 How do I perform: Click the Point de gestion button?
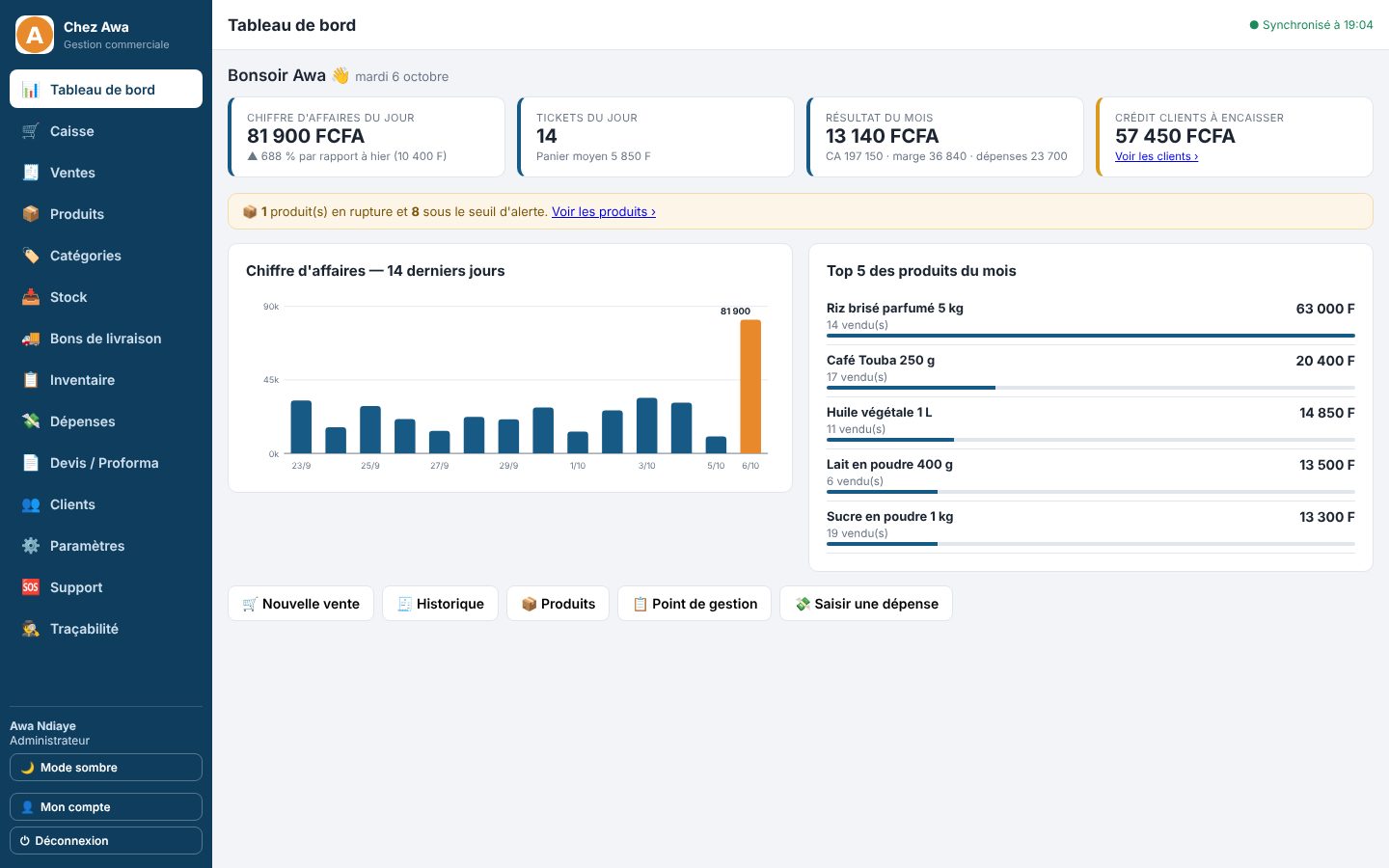(694, 604)
